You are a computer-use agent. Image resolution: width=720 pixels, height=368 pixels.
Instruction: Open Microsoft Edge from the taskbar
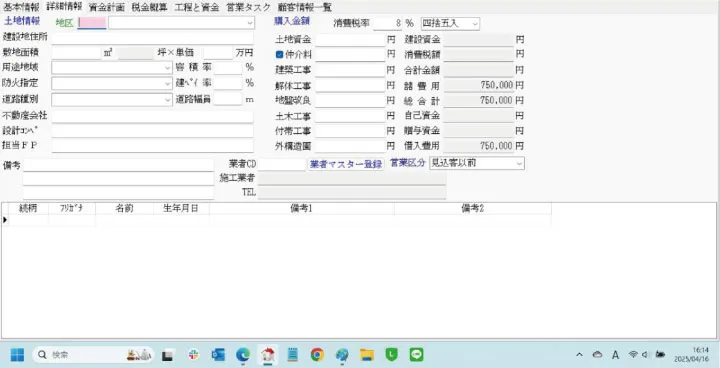pyautogui.click(x=243, y=355)
